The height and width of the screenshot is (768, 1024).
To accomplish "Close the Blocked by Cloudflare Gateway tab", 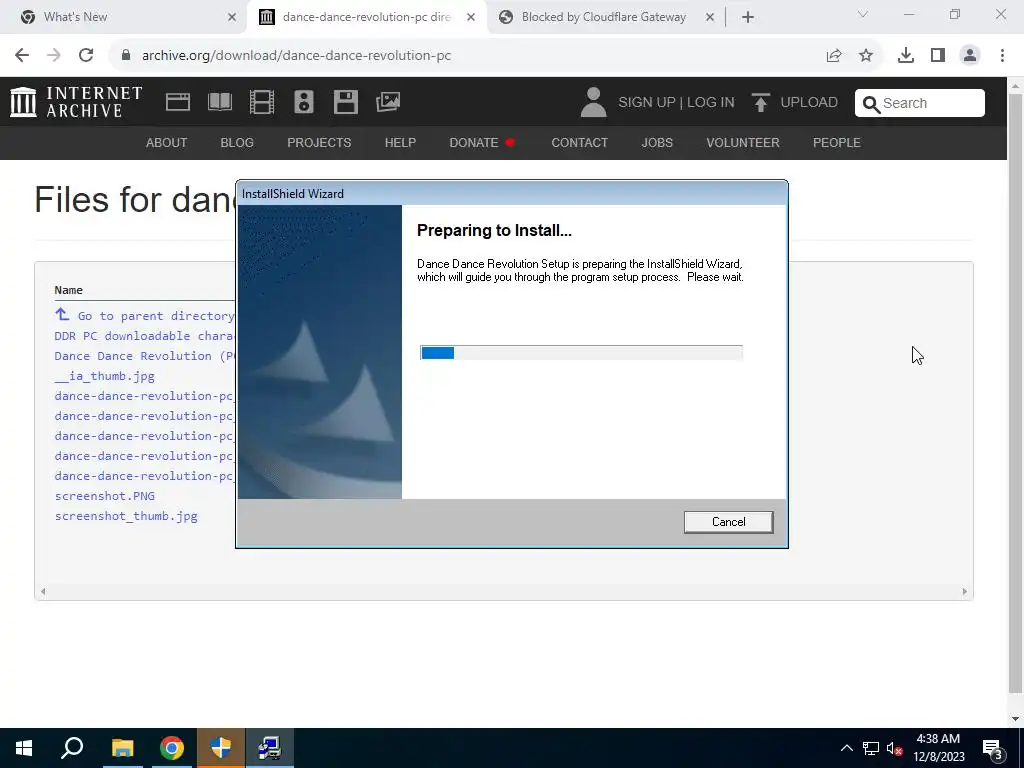I will click(x=710, y=18).
